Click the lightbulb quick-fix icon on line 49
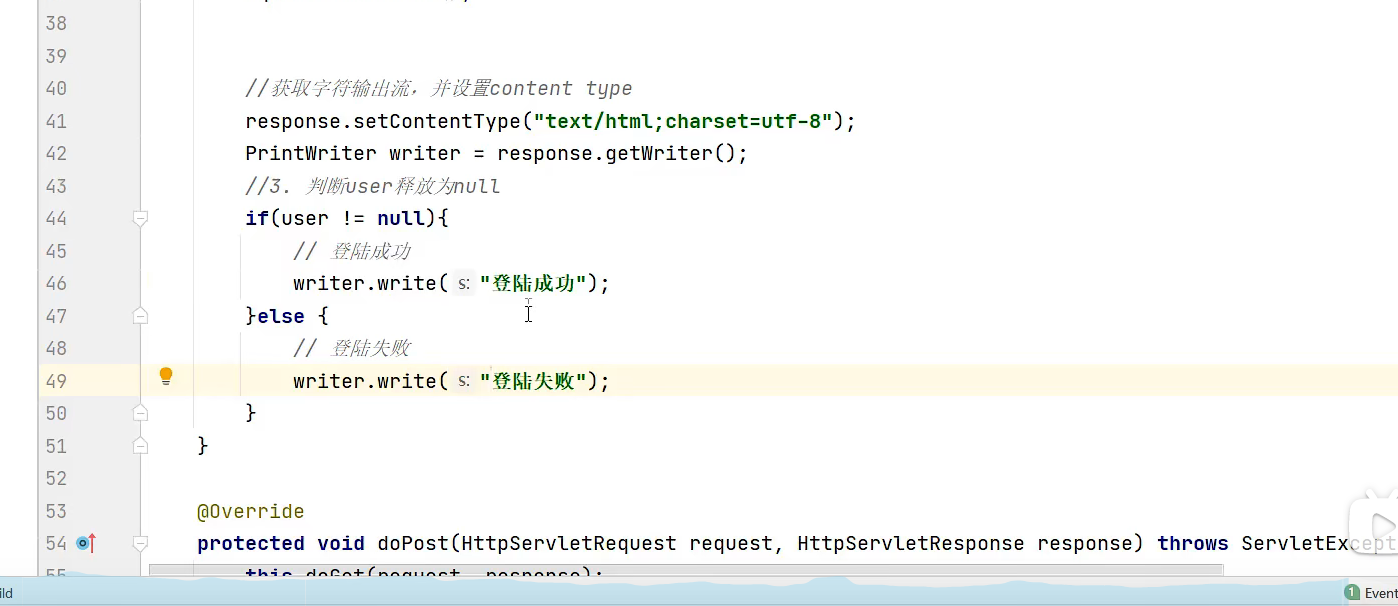The width and height of the screenshot is (1398, 606). pos(166,377)
